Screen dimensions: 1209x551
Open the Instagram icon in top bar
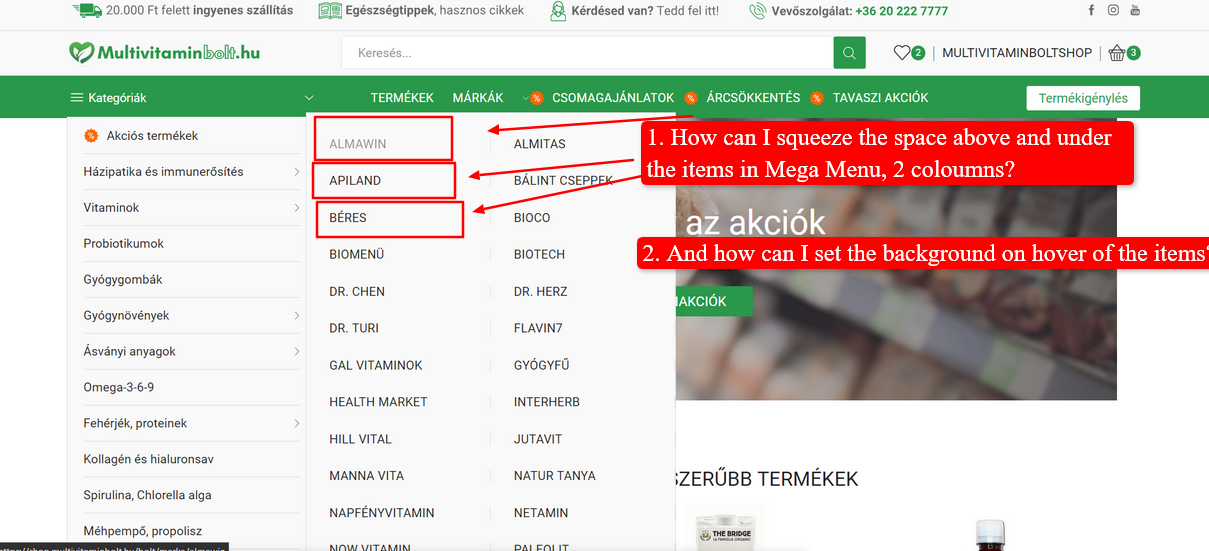1113,10
